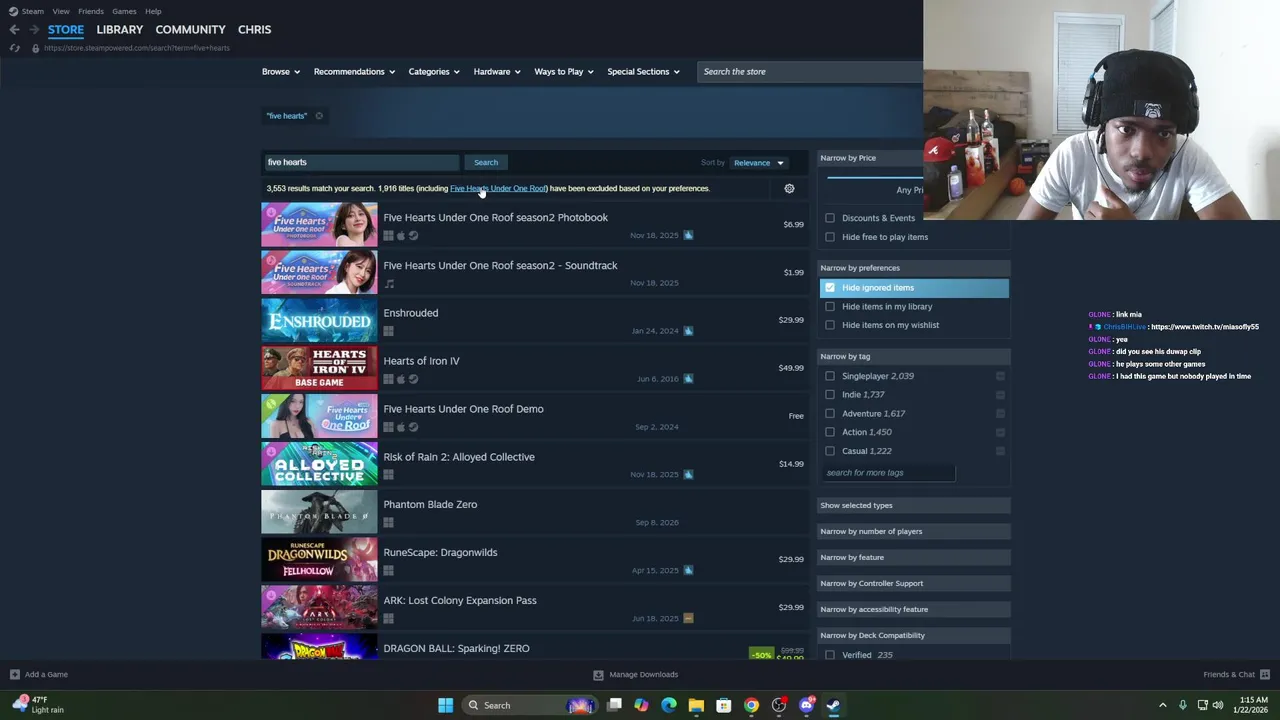Open Manage Downloads
The width and height of the screenshot is (1280, 720).
click(636, 674)
